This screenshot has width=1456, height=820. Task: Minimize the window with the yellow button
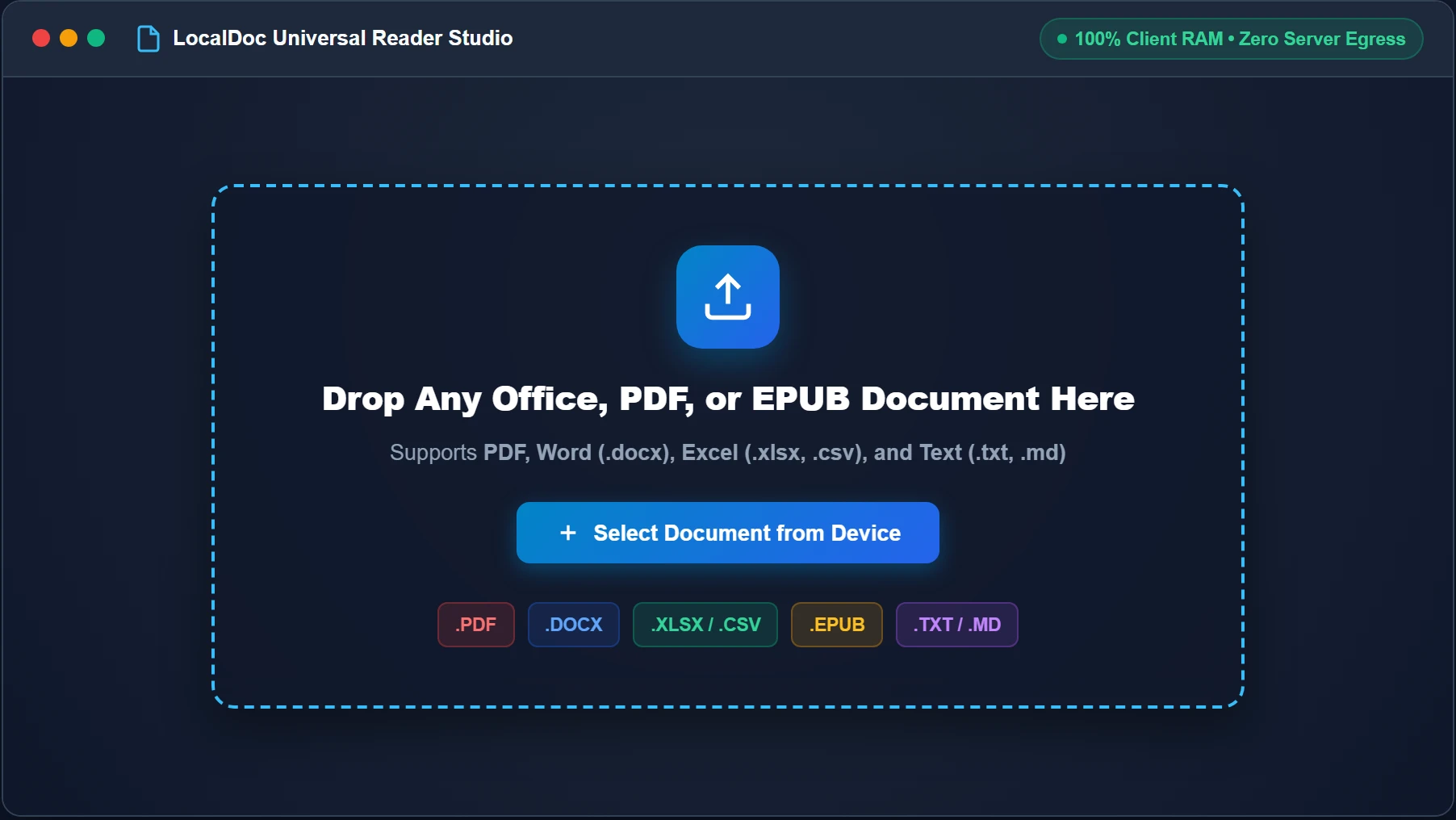tap(69, 39)
